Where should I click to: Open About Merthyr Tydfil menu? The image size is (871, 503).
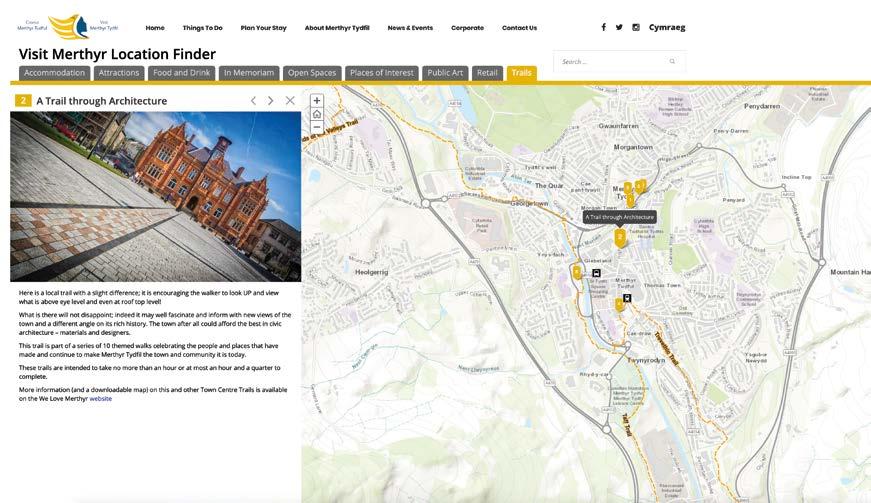337,28
